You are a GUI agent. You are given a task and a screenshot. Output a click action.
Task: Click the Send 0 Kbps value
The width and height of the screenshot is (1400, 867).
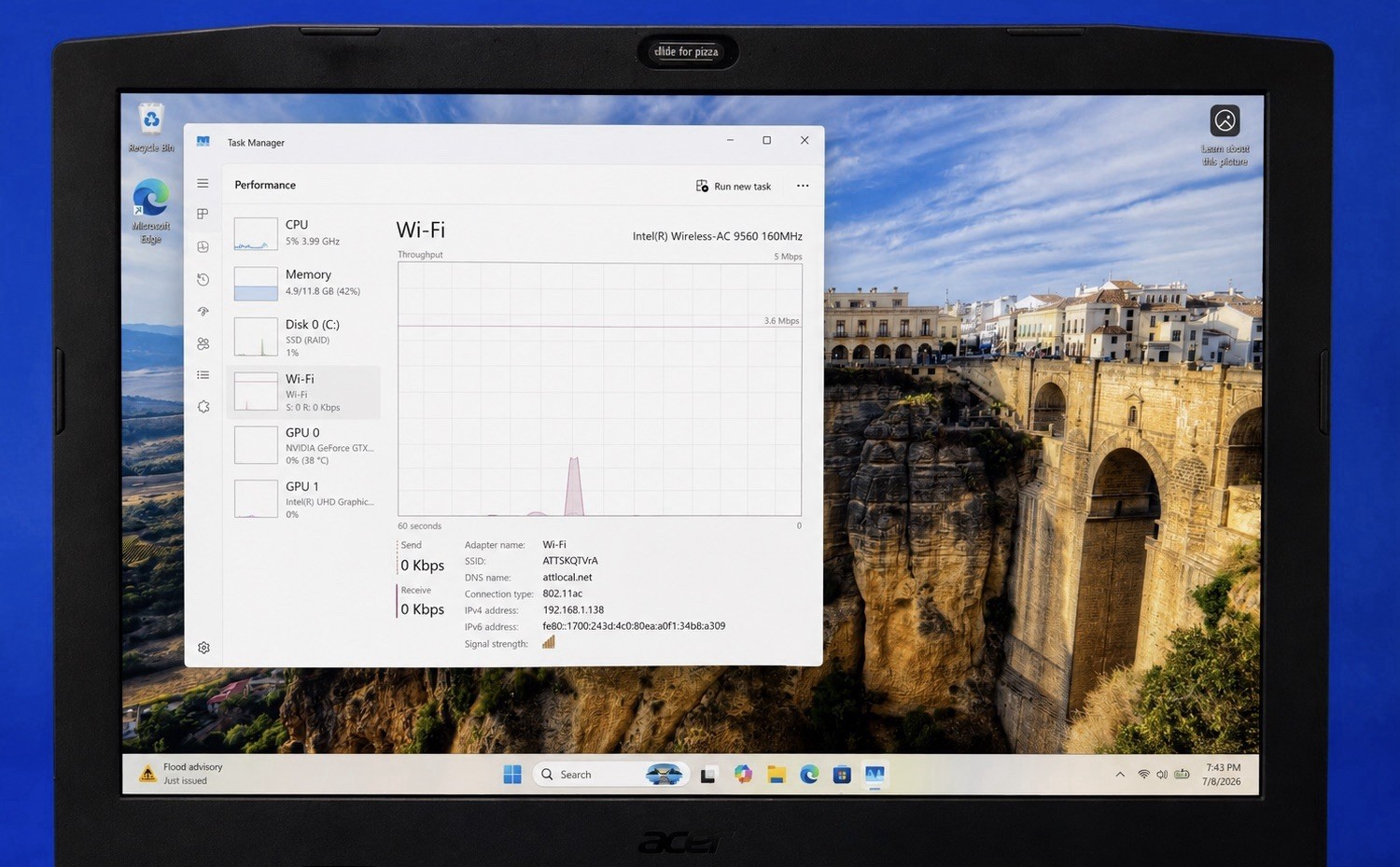pos(422,565)
